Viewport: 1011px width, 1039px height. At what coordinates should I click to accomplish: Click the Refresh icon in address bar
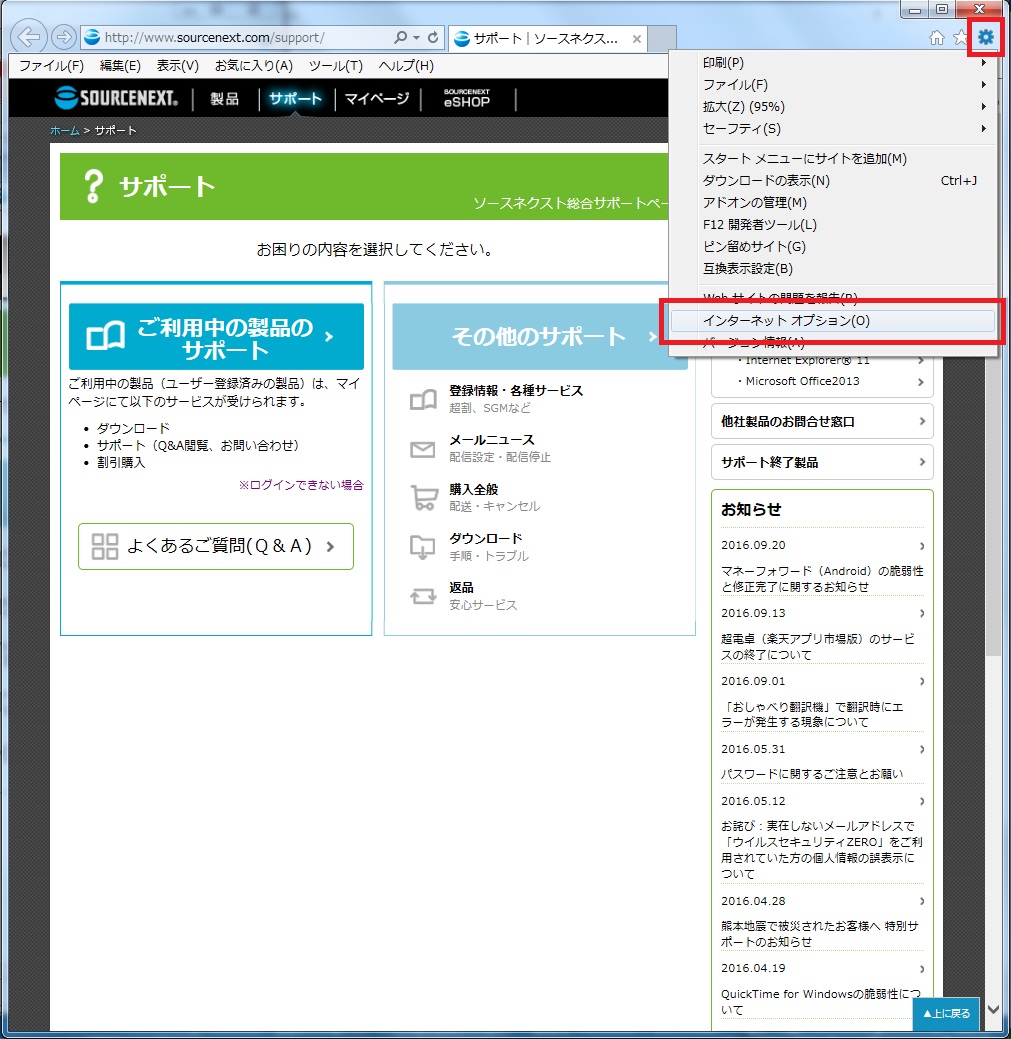point(433,38)
